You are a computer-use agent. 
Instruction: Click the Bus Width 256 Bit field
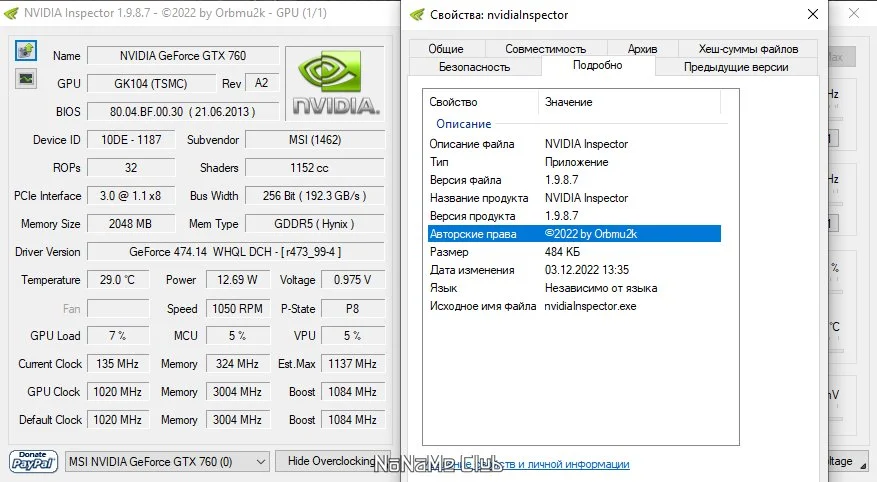pyautogui.click(x=315, y=196)
